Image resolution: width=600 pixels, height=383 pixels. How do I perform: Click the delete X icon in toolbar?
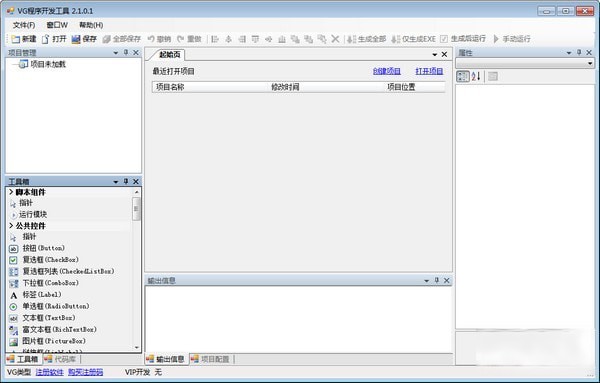tap(335, 39)
